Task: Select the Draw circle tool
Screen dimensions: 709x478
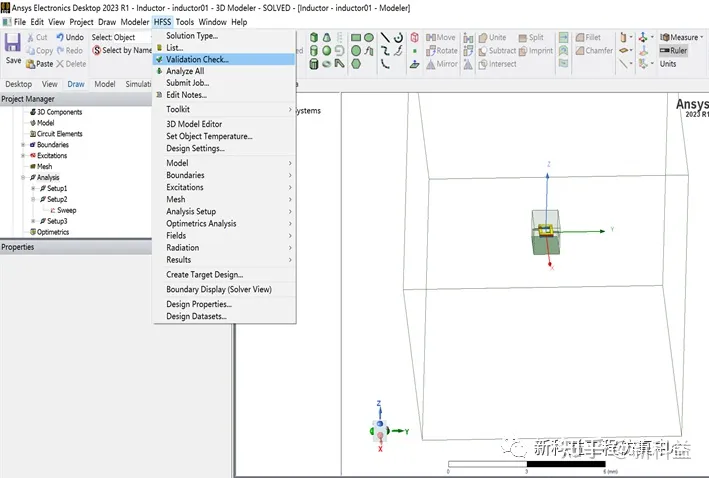Action: [356, 50]
